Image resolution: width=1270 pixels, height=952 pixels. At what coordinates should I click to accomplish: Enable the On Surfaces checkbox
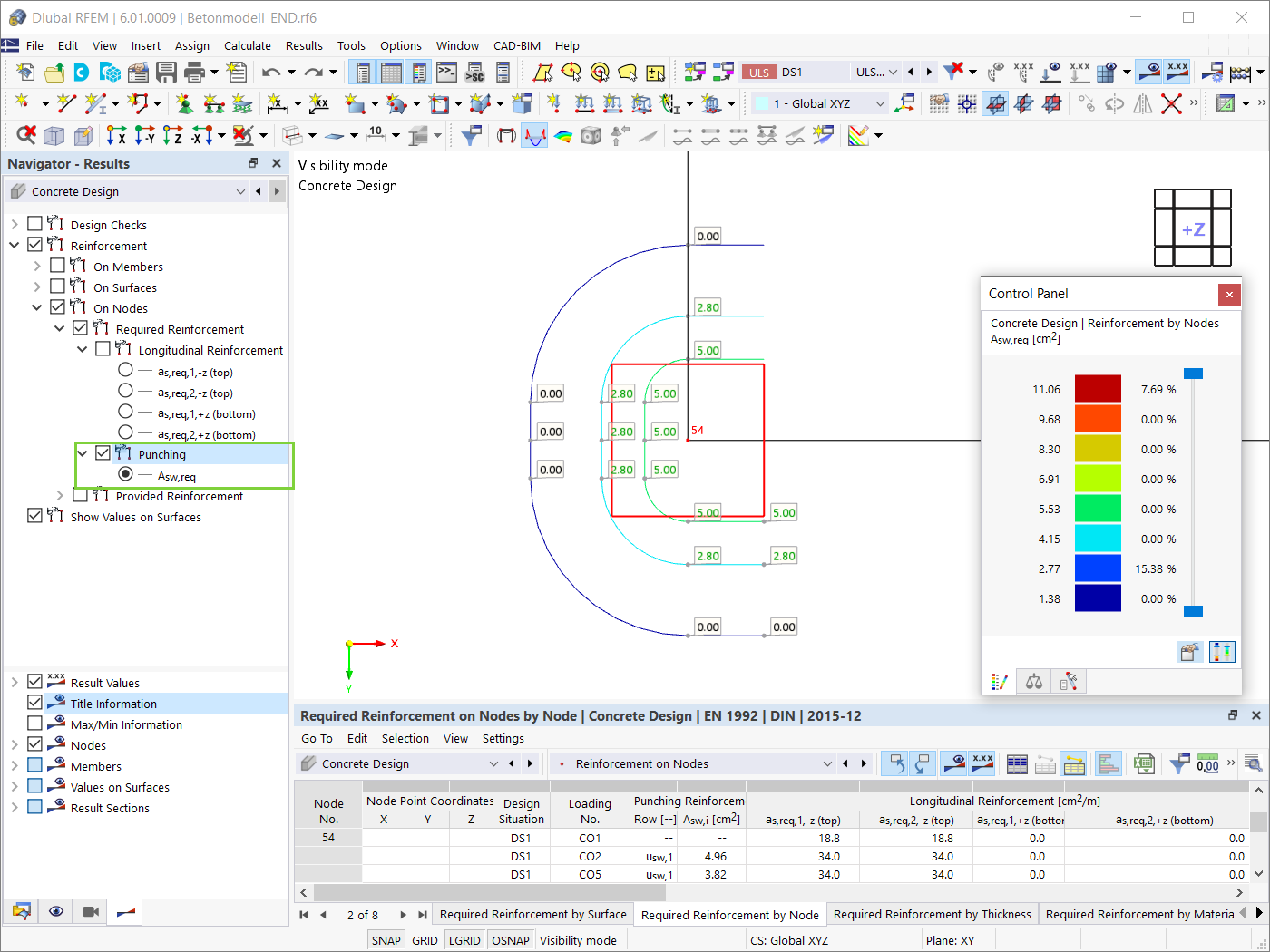pos(57,287)
